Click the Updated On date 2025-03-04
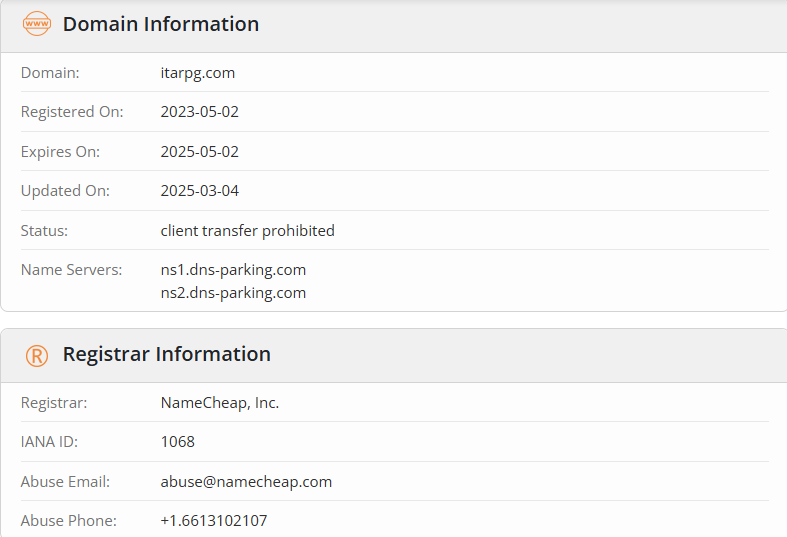787x537 pixels. coord(199,191)
